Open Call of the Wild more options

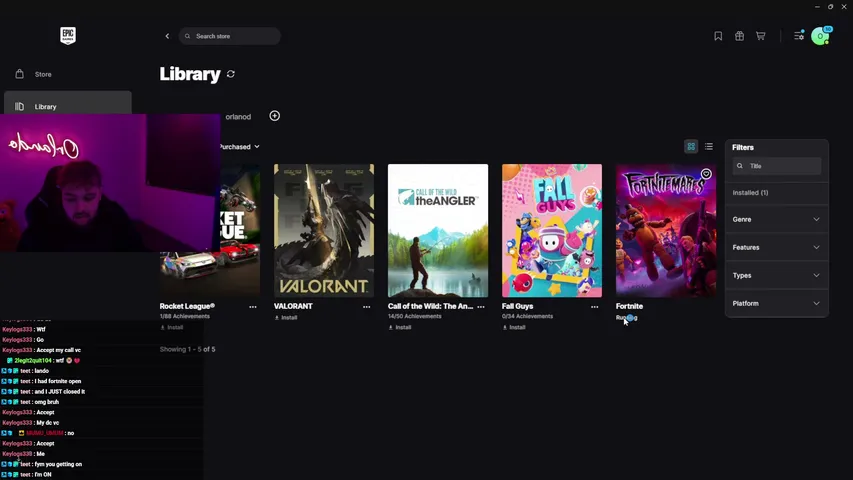click(481, 307)
